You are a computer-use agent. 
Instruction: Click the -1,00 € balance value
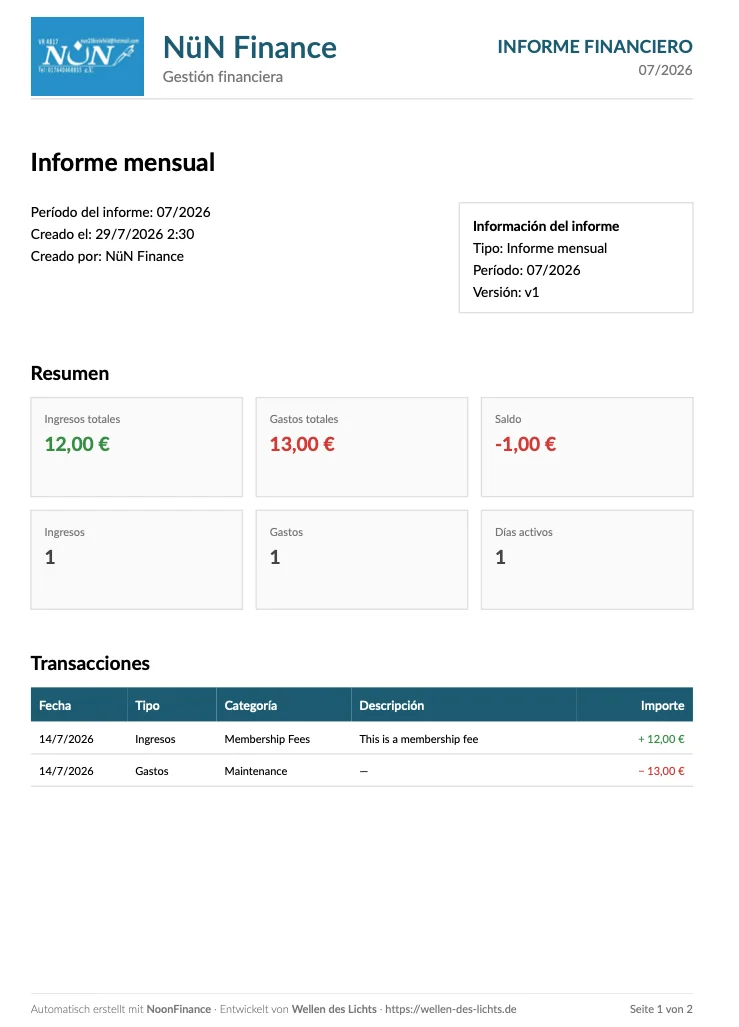tap(525, 444)
